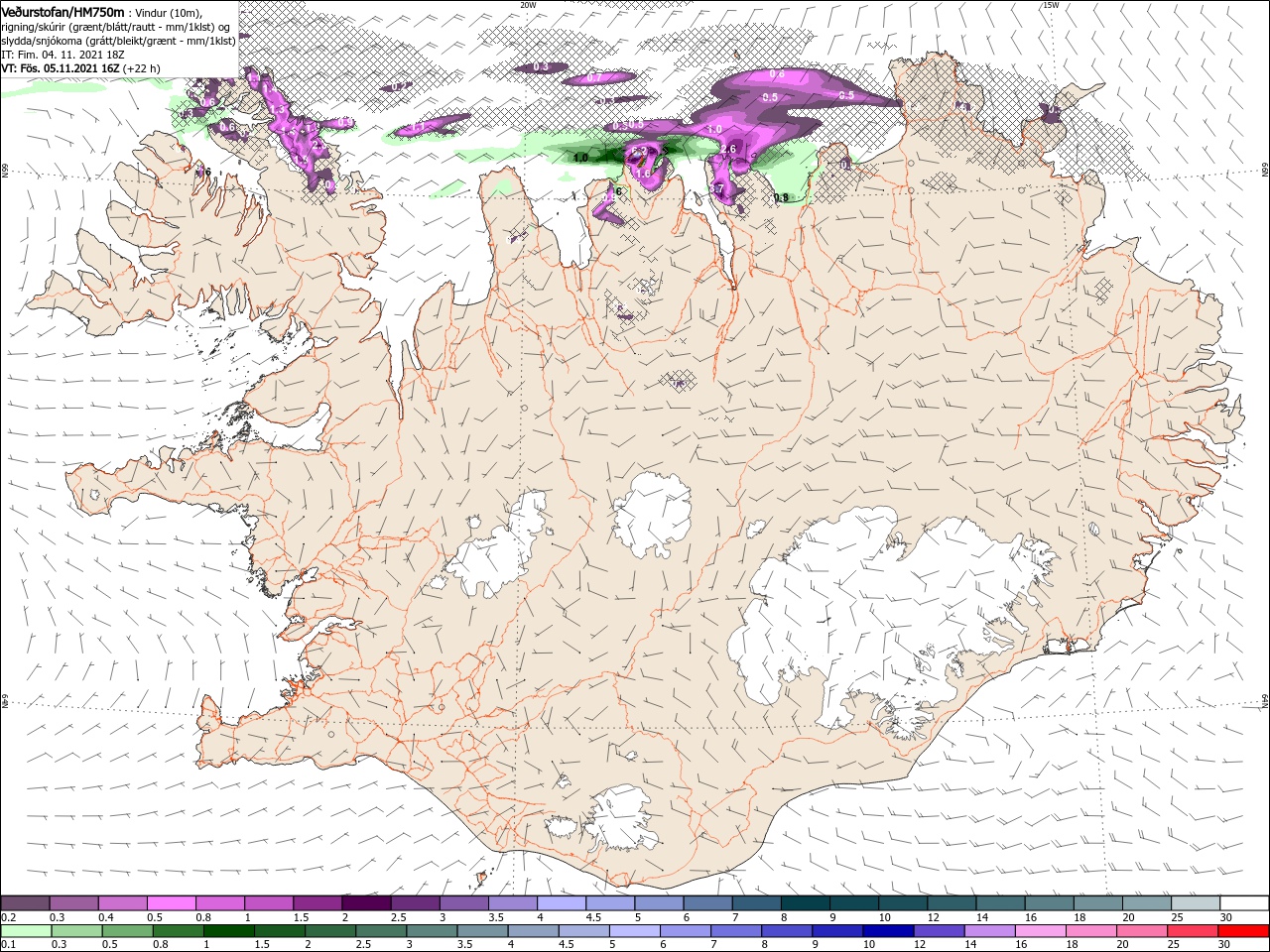Click the 1.6 precipitation value on the map
This screenshot has height=952, width=1270.
[643, 174]
